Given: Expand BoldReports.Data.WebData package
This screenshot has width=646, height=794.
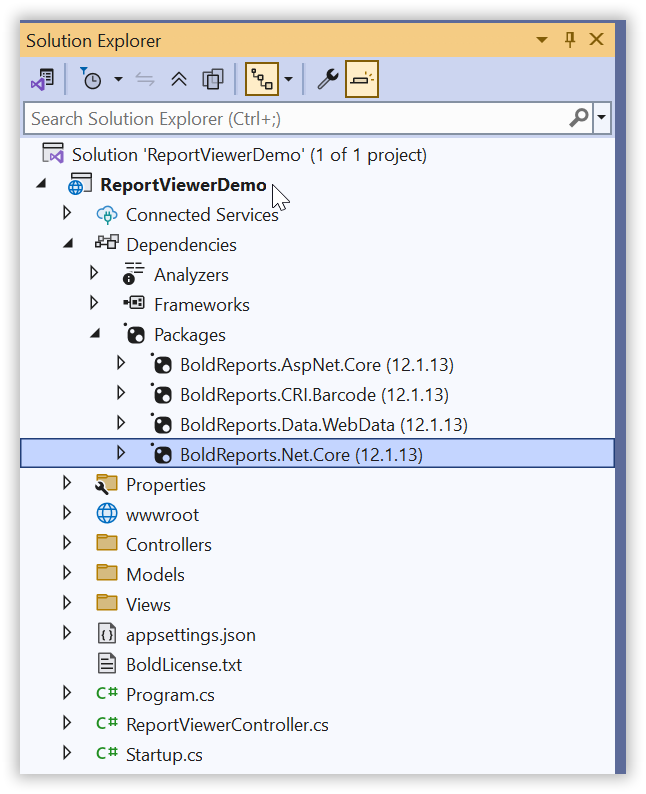Looking at the screenshot, I should coord(120,422).
